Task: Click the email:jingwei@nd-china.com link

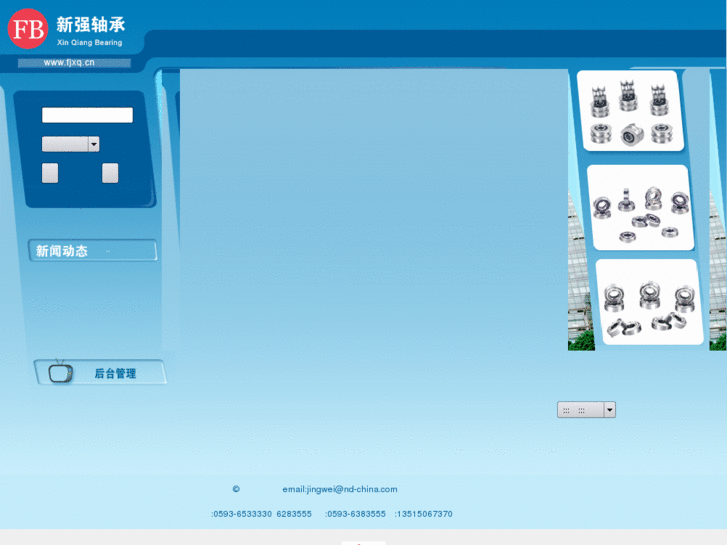Action: (x=340, y=489)
